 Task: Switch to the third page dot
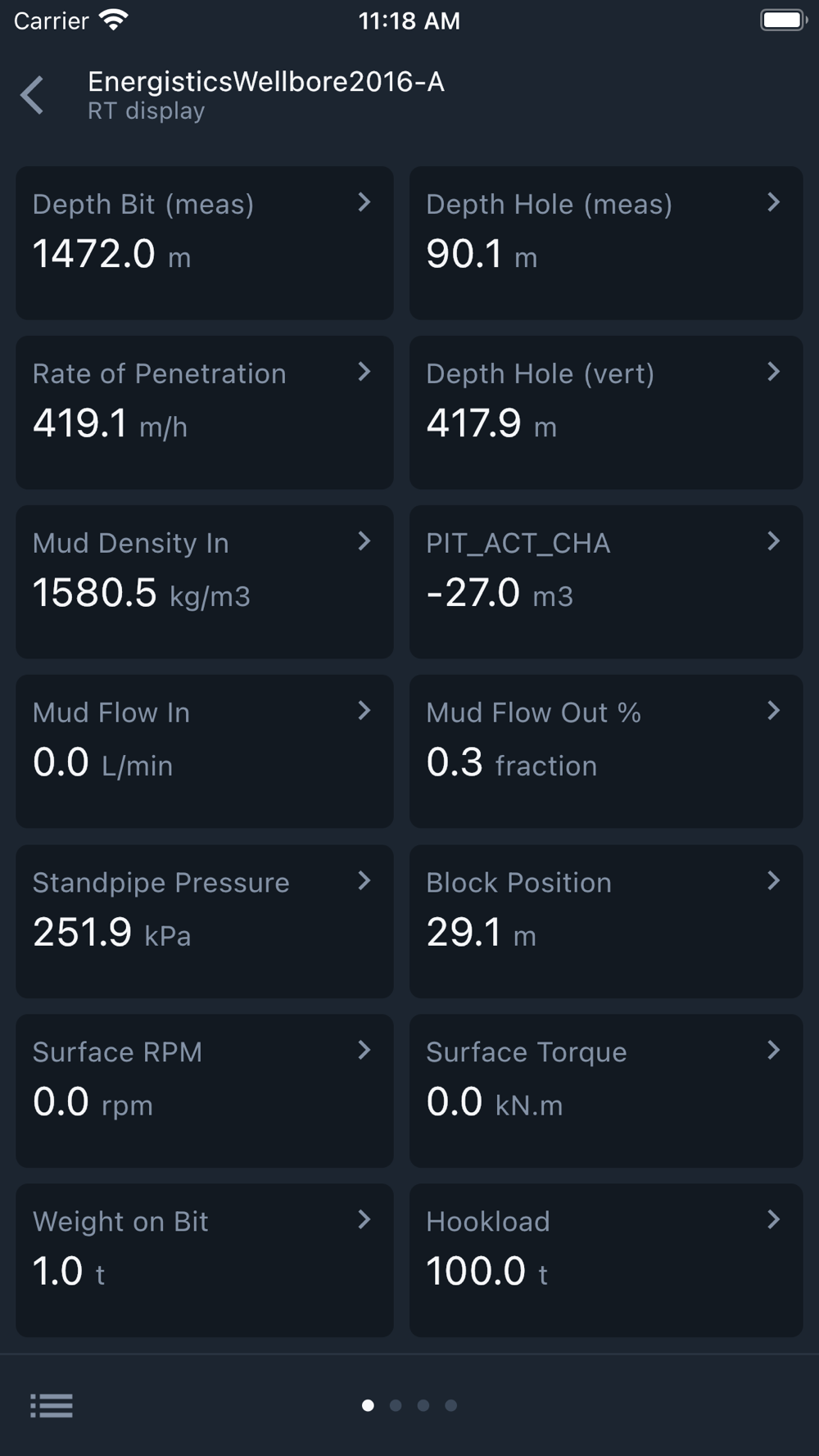point(423,1405)
